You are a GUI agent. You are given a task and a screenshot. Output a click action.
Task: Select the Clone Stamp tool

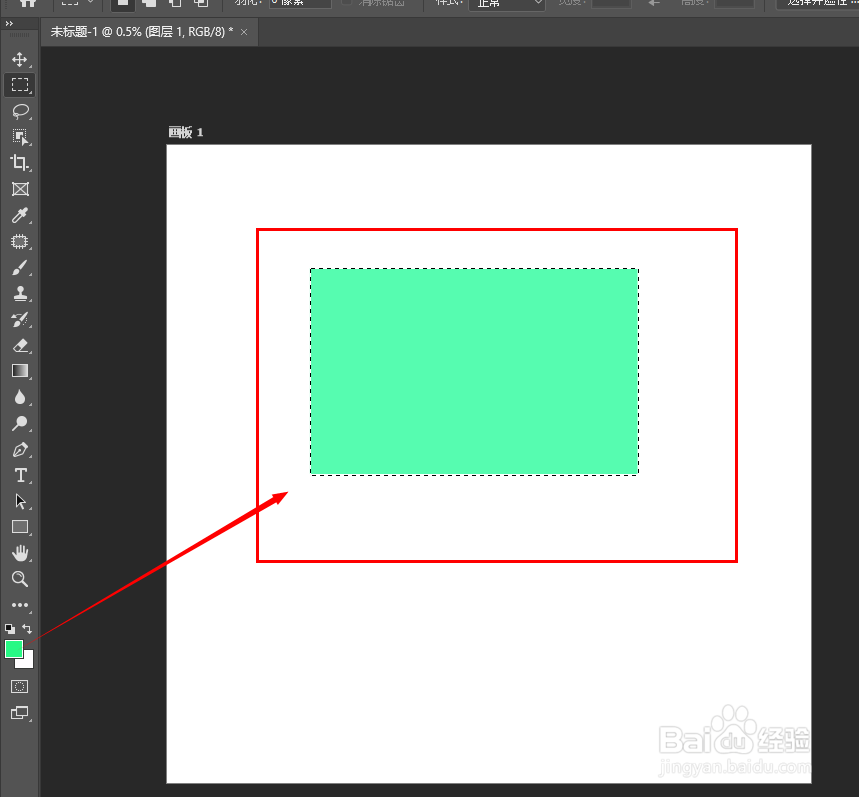click(20, 294)
